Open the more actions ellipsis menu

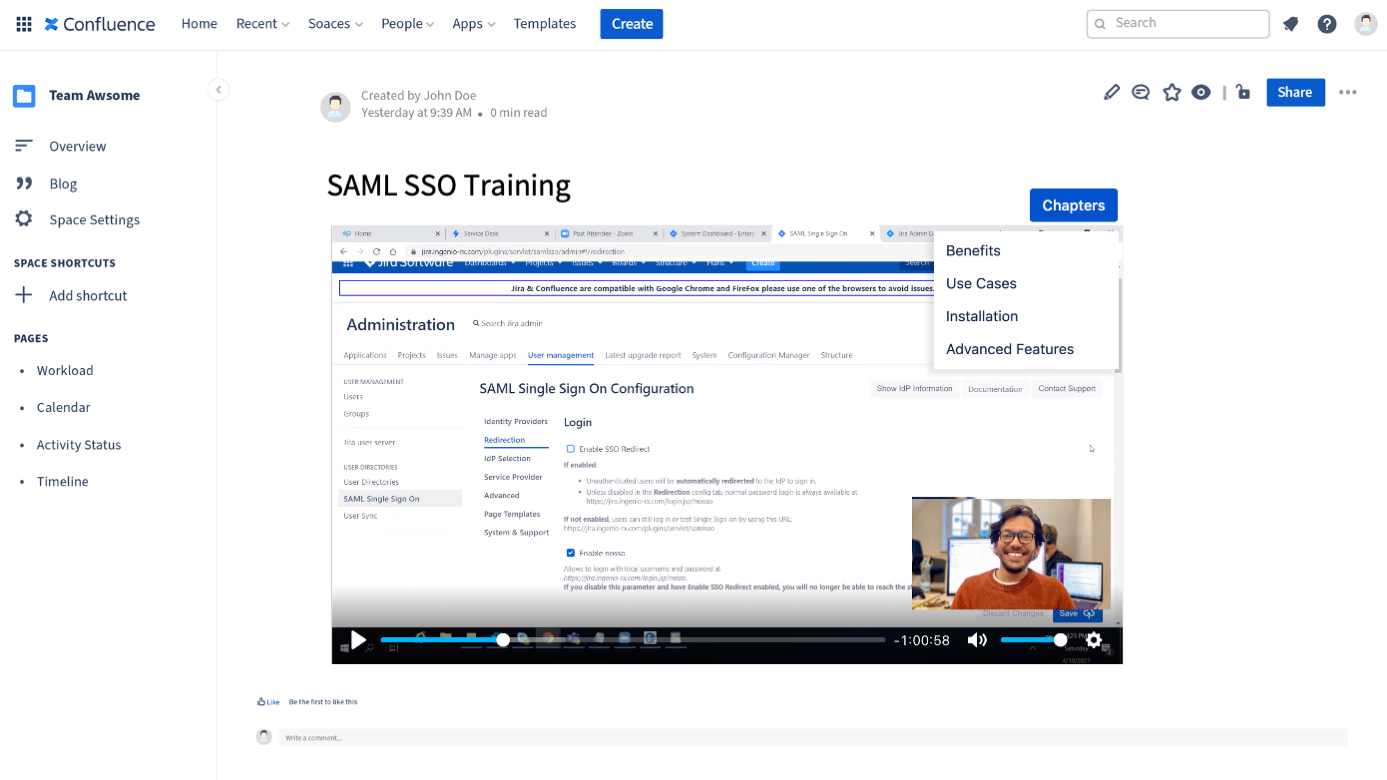[1348, 92]
